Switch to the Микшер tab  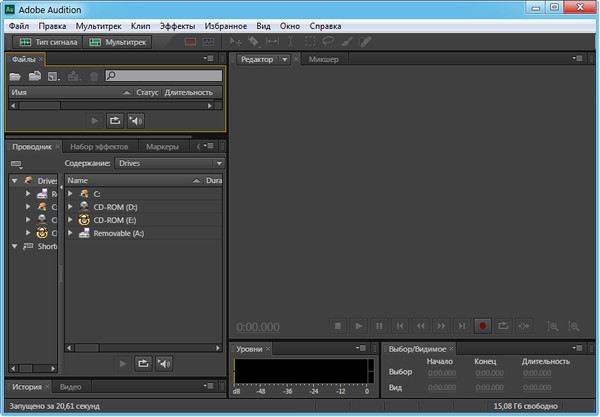click(322, 60)
